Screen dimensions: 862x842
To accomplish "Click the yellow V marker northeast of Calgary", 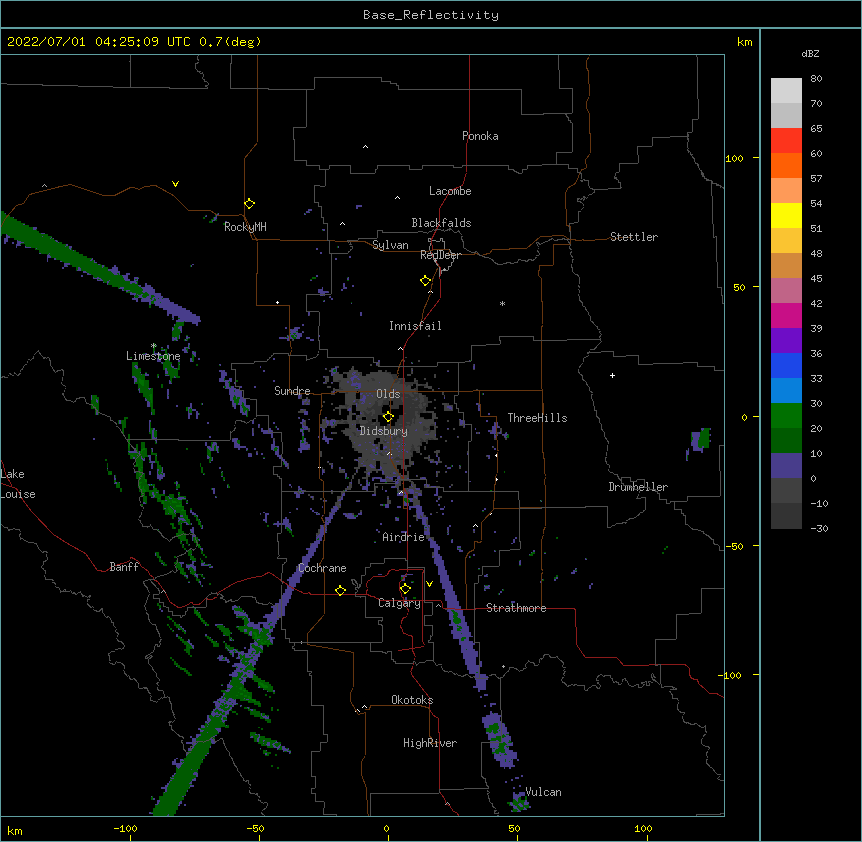I will 429,584.
